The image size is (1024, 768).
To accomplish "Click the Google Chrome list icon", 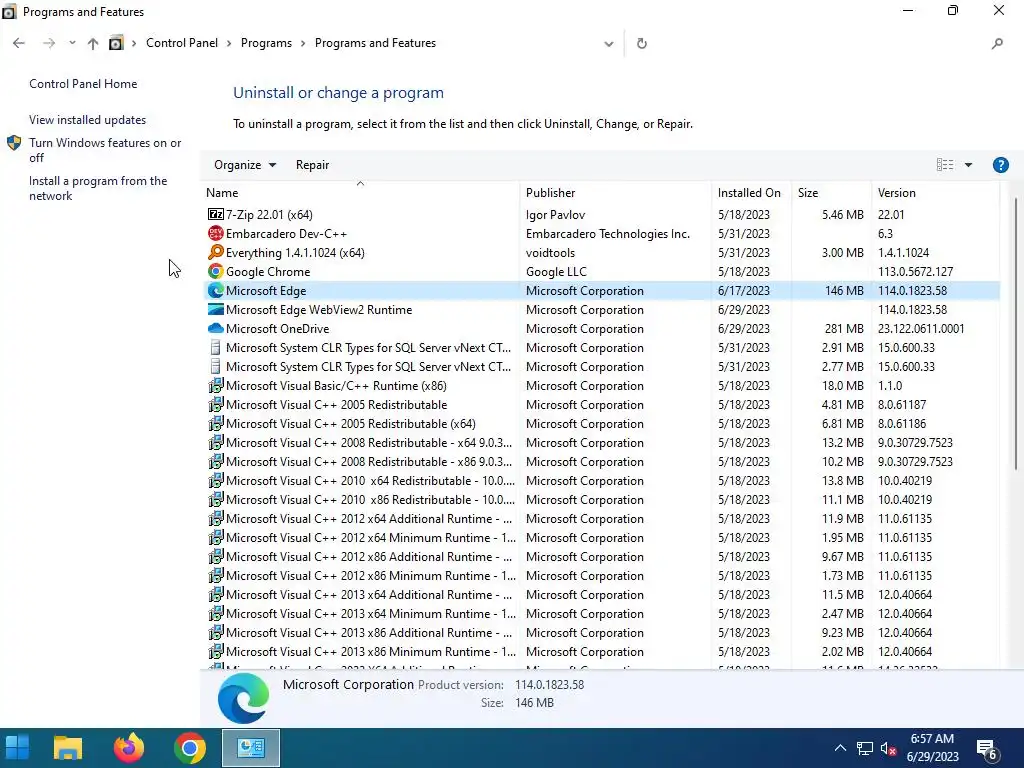I will click(x=216, y=272).
